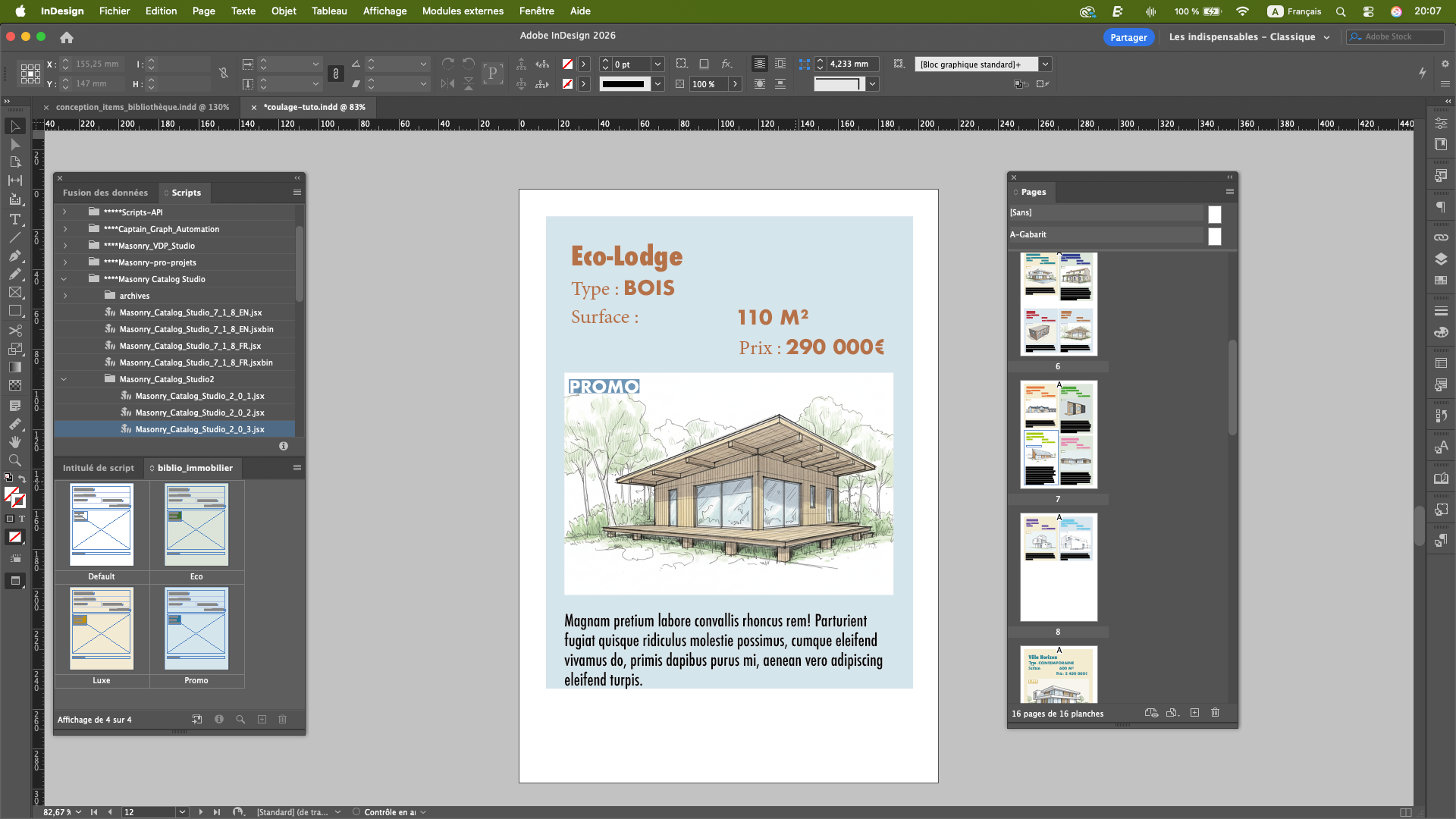Create new page with Pages panel plus icon
The height and width of the screenshot is (819, 1456).
pos(1194,713)
